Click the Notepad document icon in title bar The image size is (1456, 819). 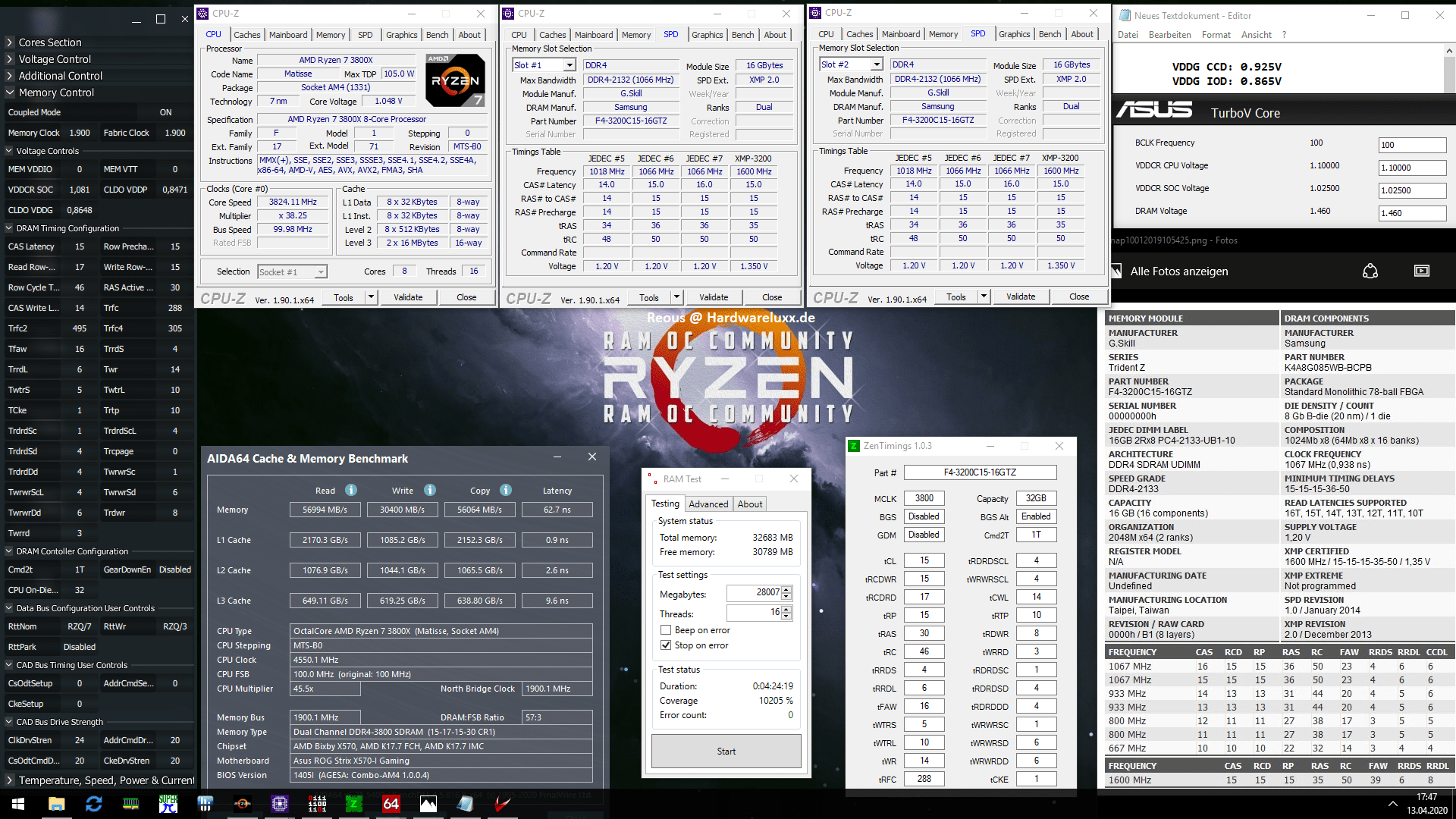tap(1124, 15)
